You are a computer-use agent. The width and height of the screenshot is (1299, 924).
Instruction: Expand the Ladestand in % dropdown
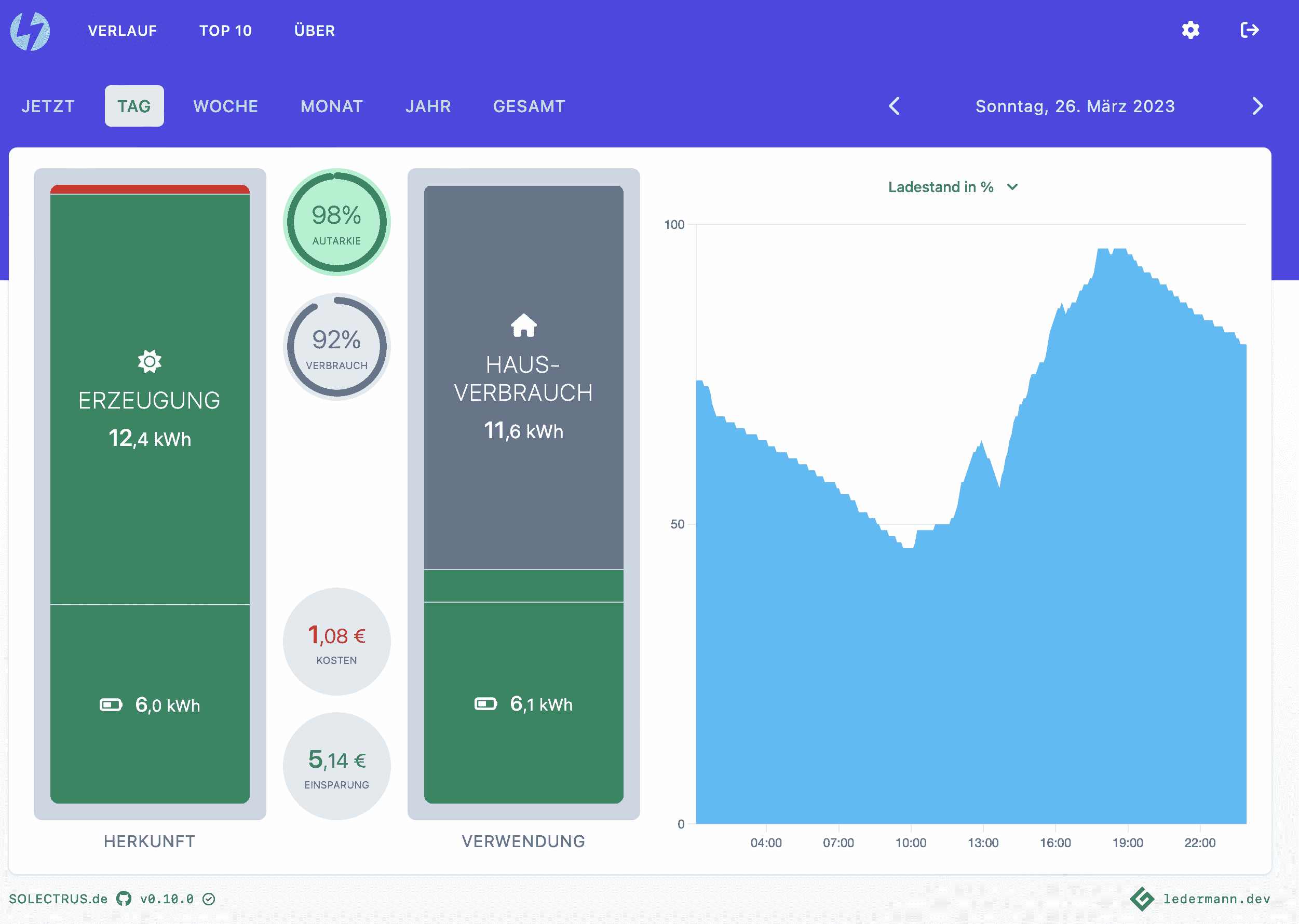[x=953, y=187]
